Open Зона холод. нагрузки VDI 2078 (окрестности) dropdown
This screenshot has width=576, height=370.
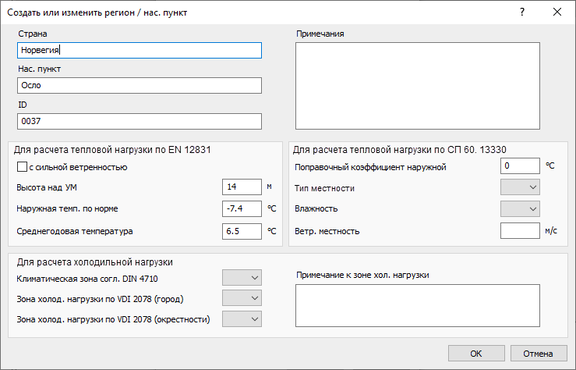coord(242,319)
